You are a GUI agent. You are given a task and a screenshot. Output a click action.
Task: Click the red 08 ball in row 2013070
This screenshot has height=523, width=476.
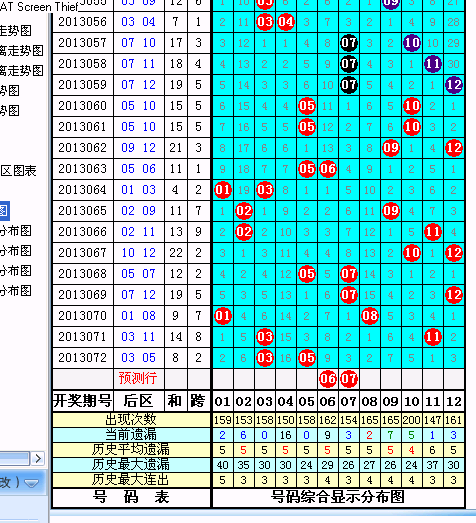point(370,316)
